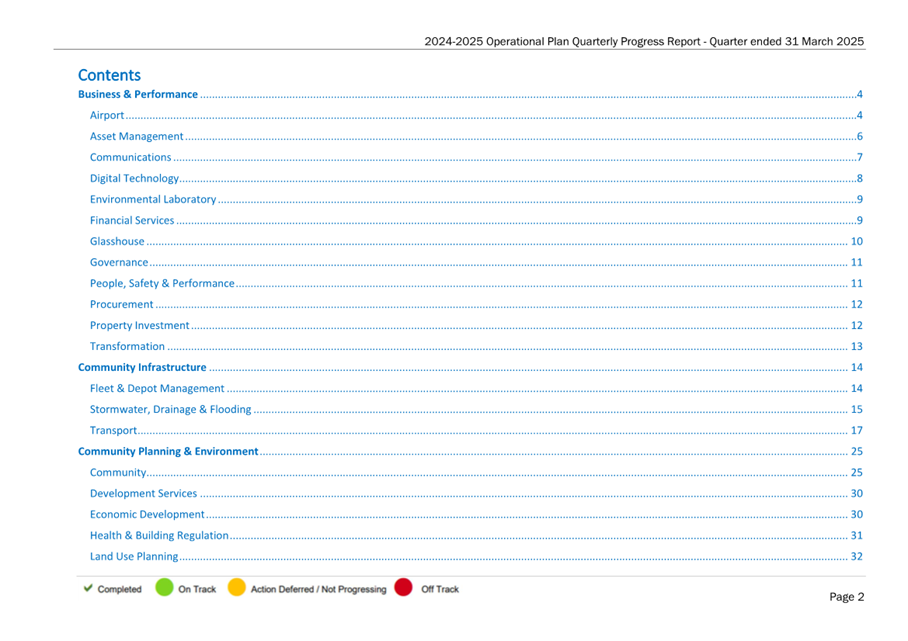Viewport: 908px width, 641px height.
Task: Click the yellow Action Deferred circle icon
Action: 237,588
